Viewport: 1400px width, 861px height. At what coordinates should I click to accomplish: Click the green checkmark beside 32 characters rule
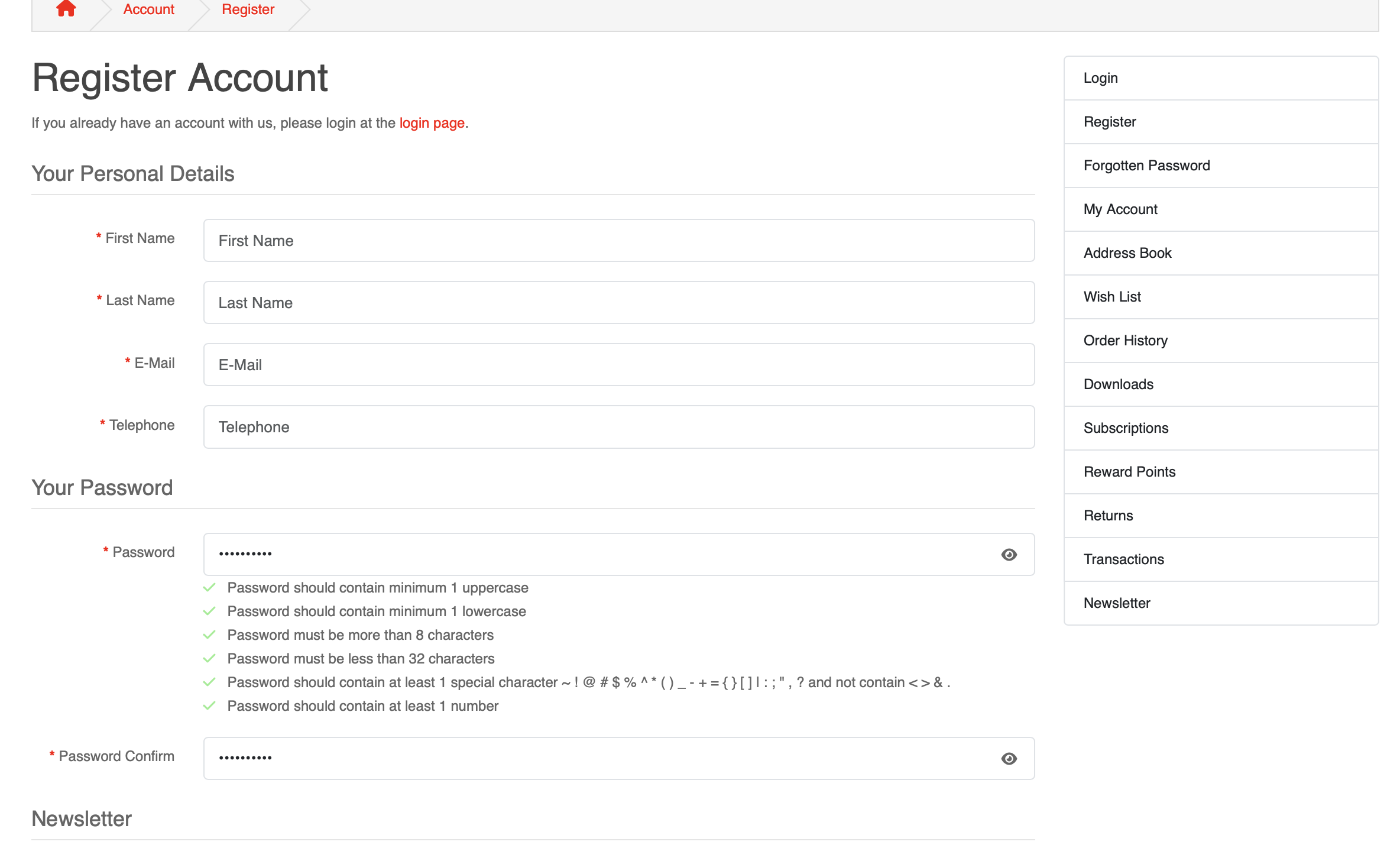click(209, 658)
